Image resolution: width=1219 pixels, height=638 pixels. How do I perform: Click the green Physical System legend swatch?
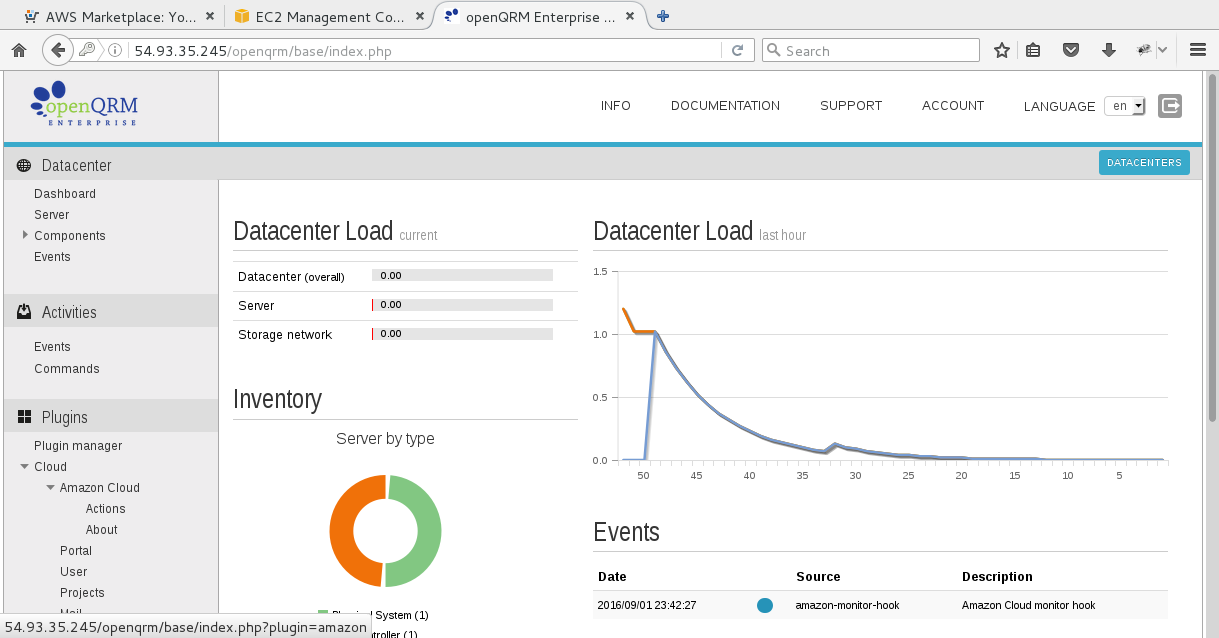point(323,614)
